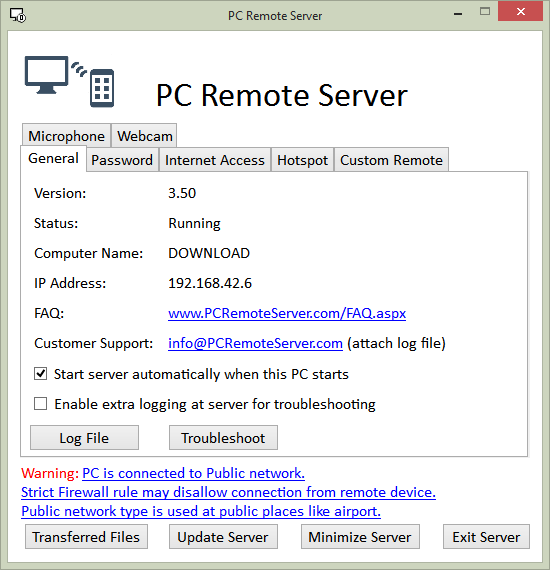This screenshot has width=550, height=570.
Task: Click the IP Address: label
Action: [x=70, y=283]
